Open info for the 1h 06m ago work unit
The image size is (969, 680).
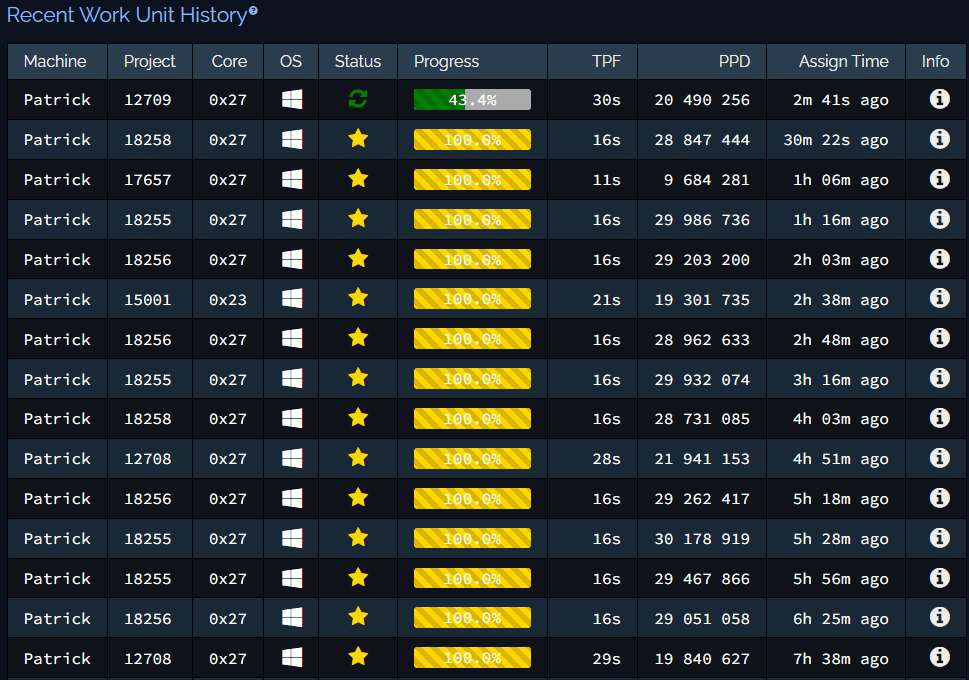pyautogui.click(x=939, y=179)
